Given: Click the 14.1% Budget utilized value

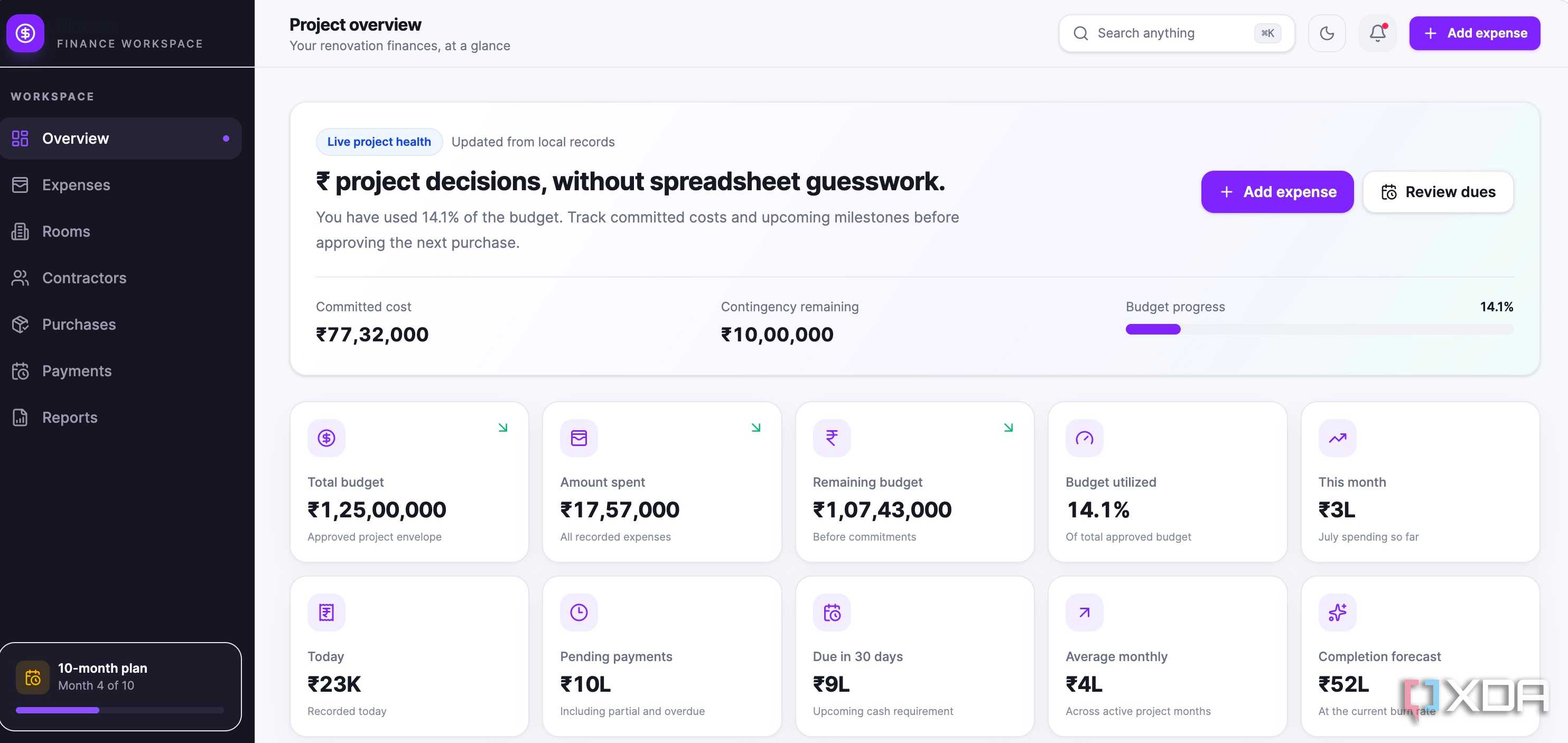Looking at the screenshot, I should point(1098,510).
